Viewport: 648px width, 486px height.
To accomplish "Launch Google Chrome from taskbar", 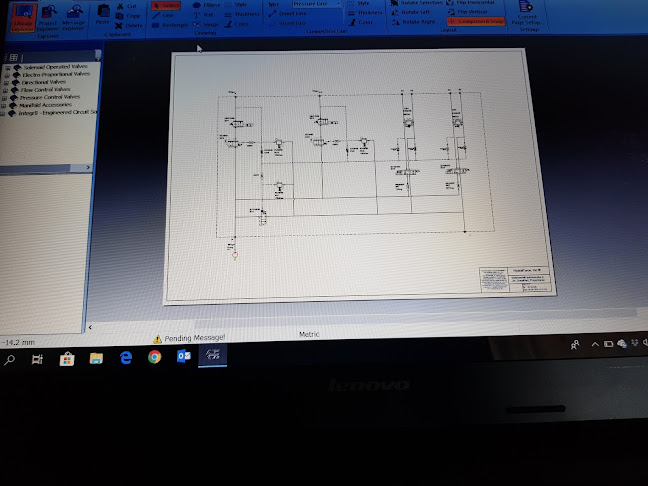I will click(155, 356).
